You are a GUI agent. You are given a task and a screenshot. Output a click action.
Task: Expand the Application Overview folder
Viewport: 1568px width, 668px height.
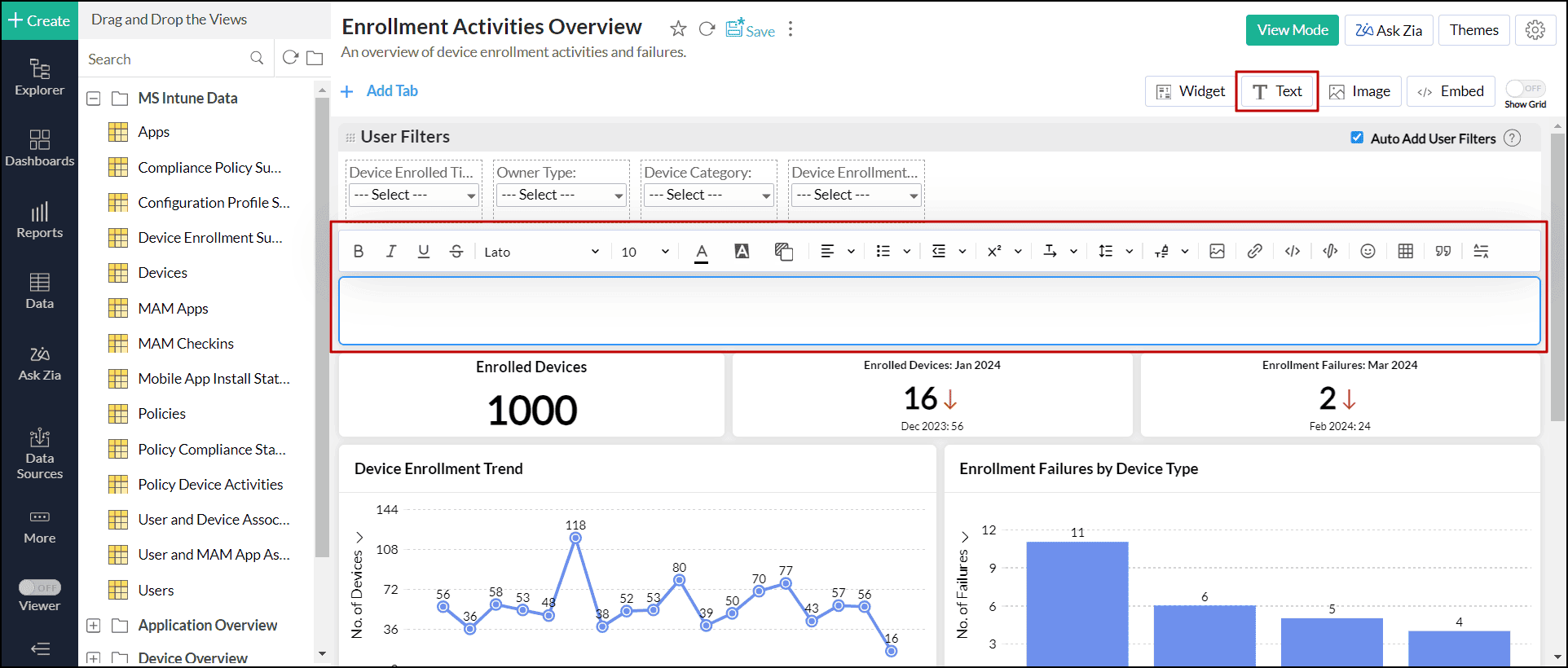(94, 626)
